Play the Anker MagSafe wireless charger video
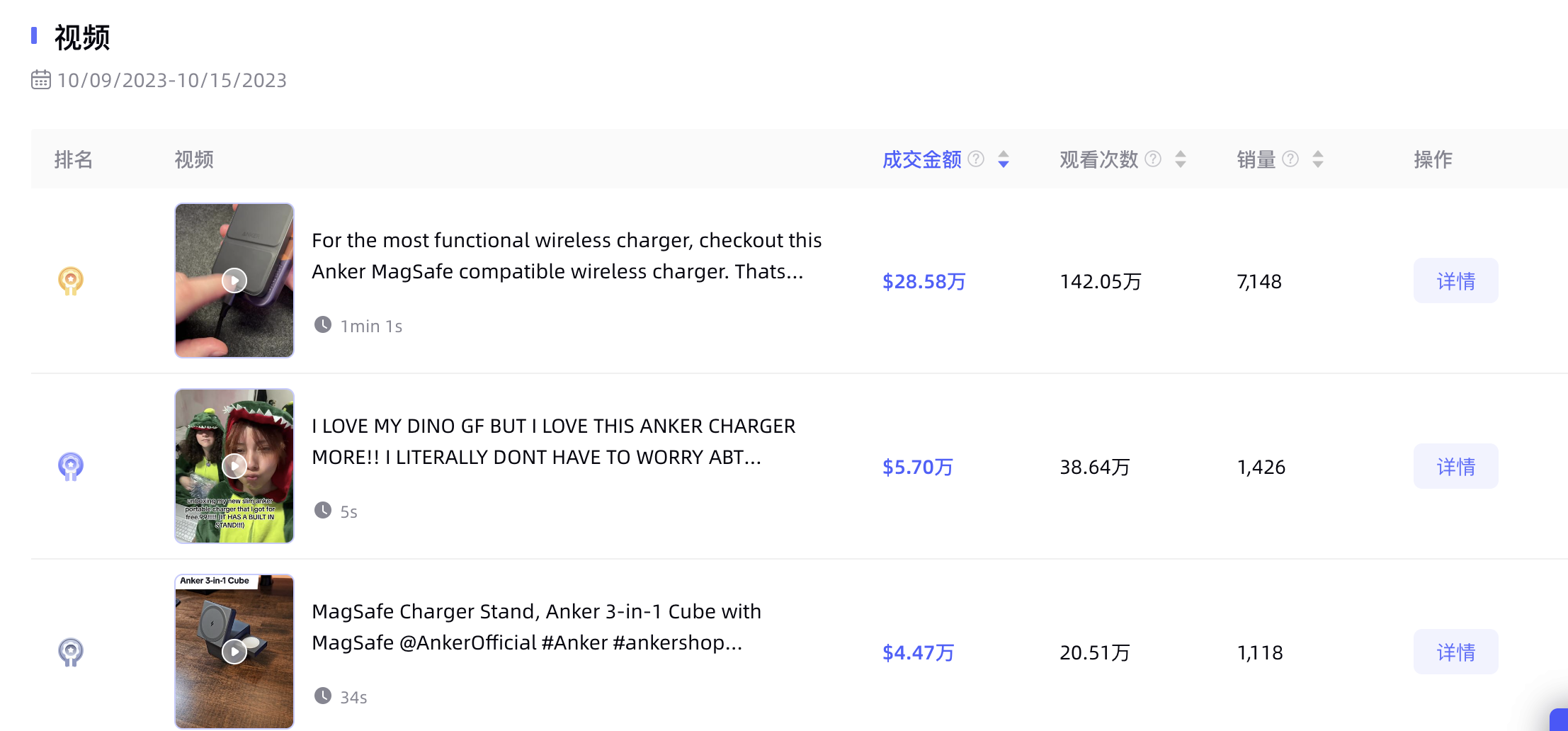This screenshot has width=1568, height=731. click(x=234, y=280)
